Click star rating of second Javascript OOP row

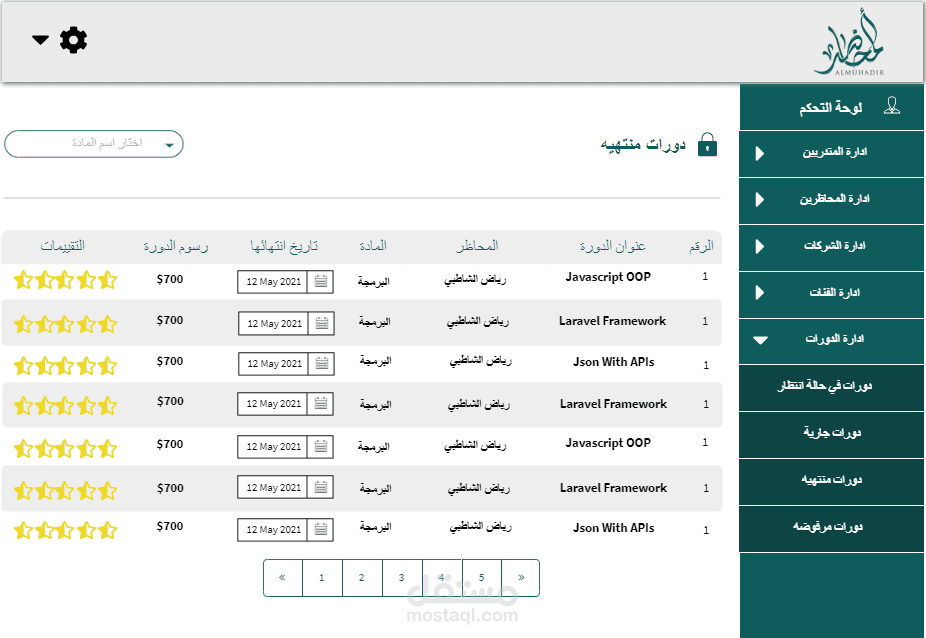[66, 449]
